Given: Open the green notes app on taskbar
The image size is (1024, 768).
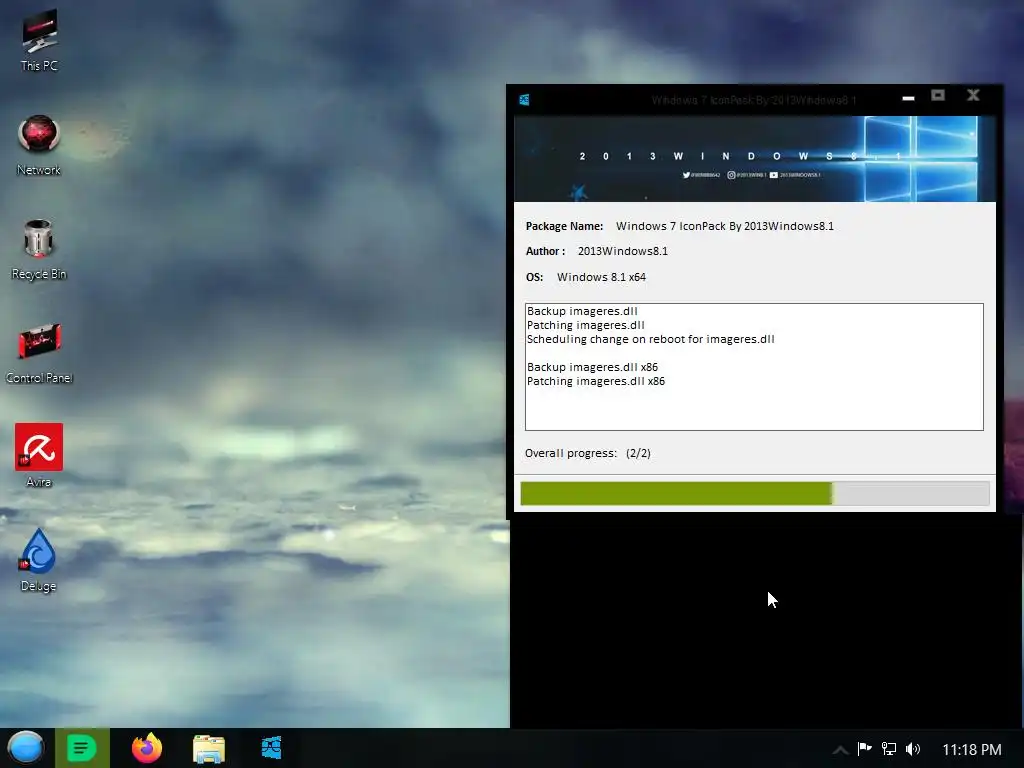Looking at the screenshot, I should pyautogui.click(x=82, y=748).
